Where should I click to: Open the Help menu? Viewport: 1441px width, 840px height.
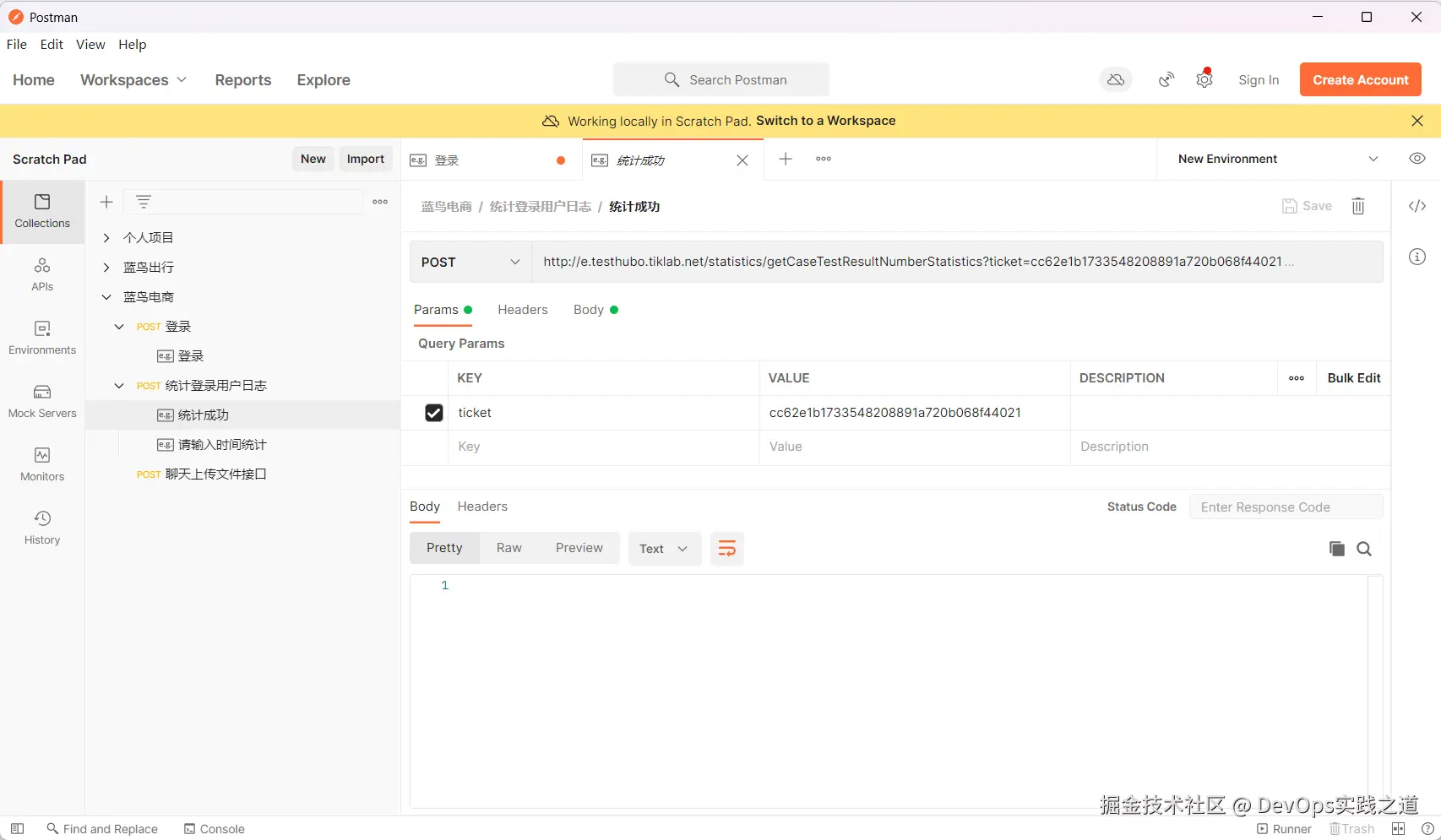click(x=132, y=45)
